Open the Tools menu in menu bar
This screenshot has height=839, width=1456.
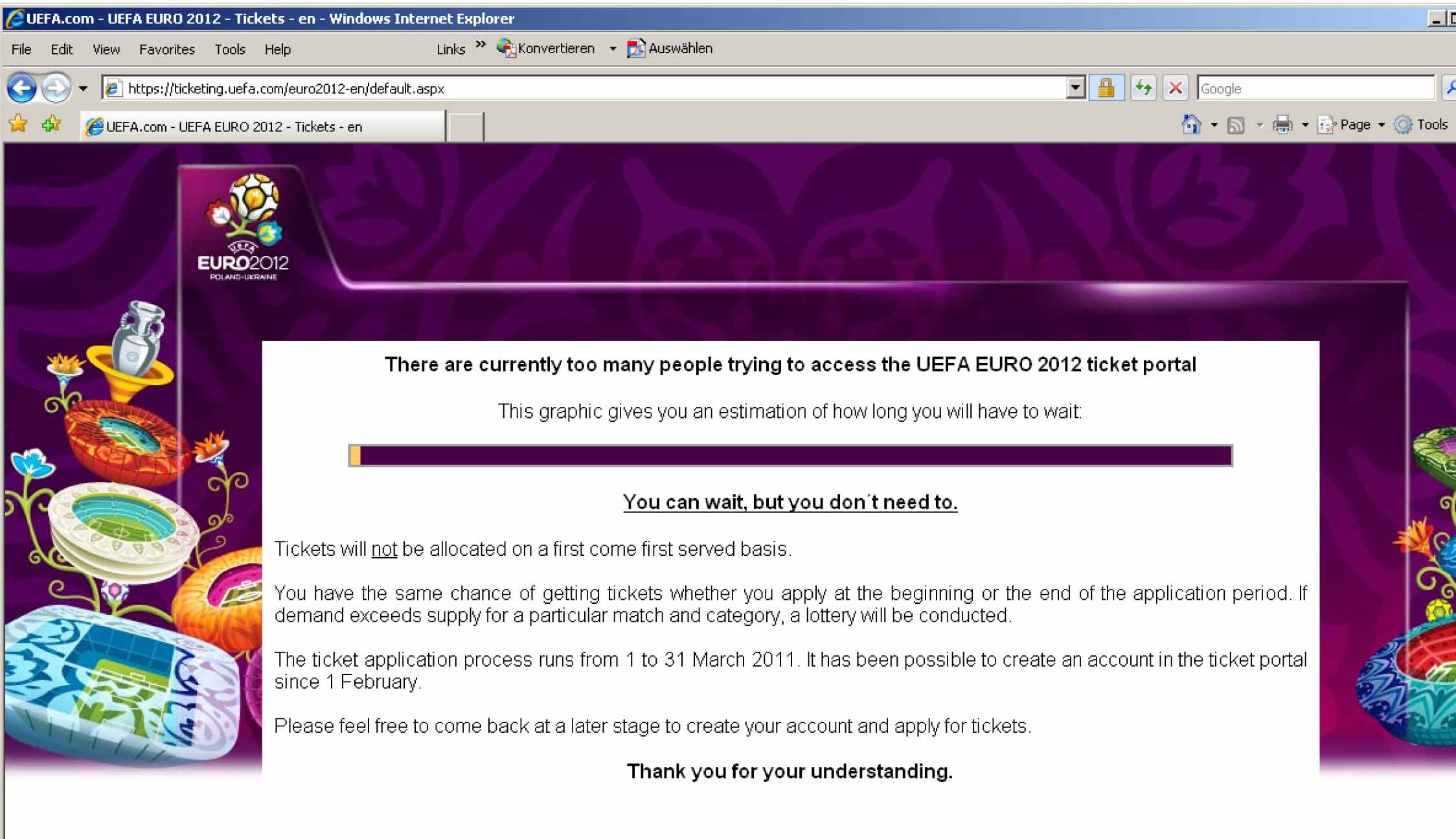pos(230,49)
